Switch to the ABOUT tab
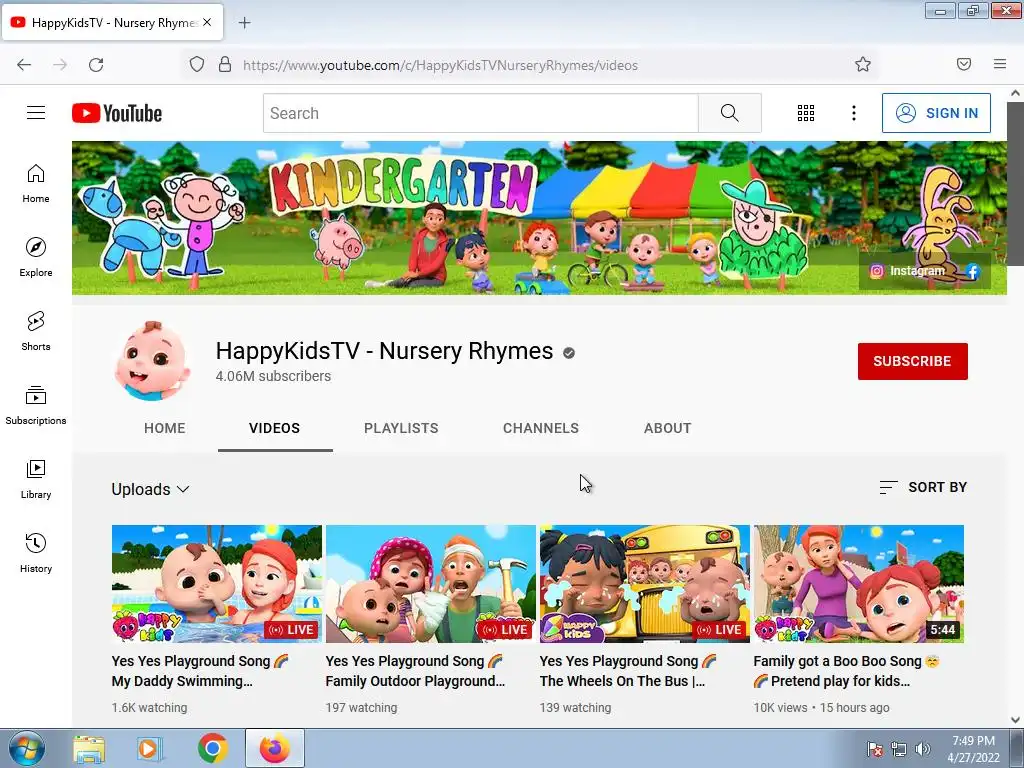 point(667,428)
